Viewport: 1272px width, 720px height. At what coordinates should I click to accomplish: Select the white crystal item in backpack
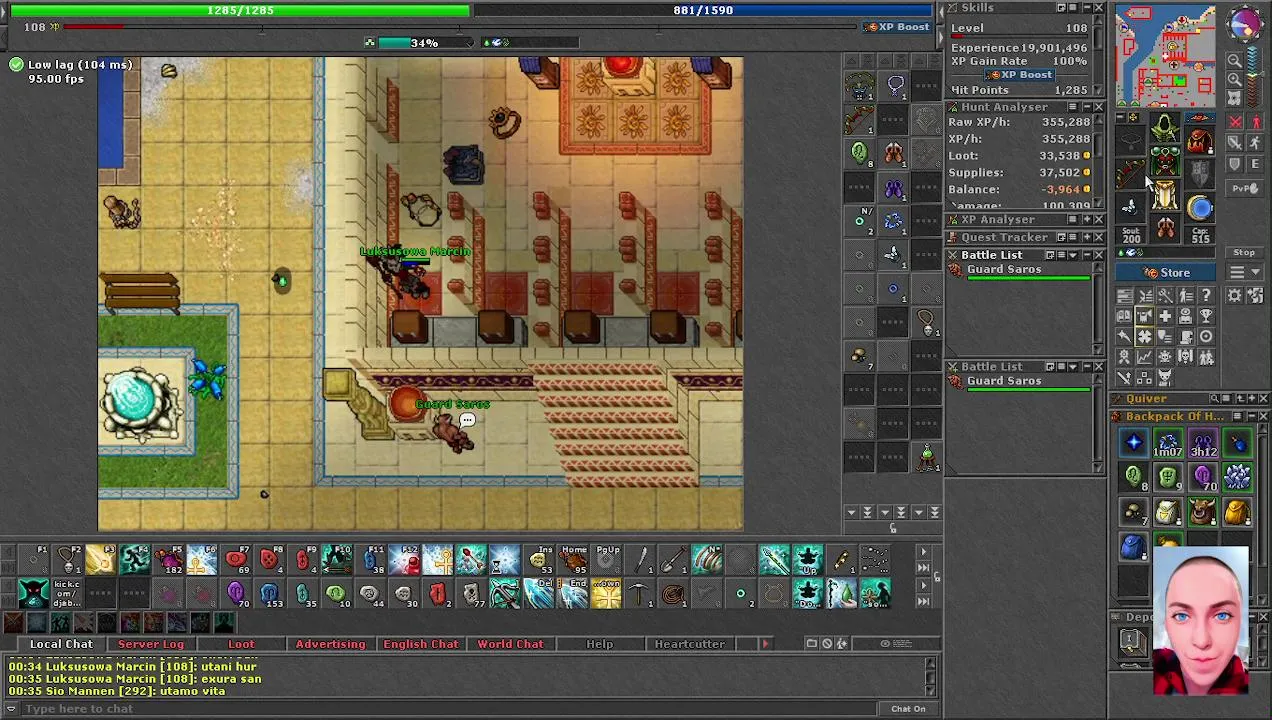coord(1237,478)
